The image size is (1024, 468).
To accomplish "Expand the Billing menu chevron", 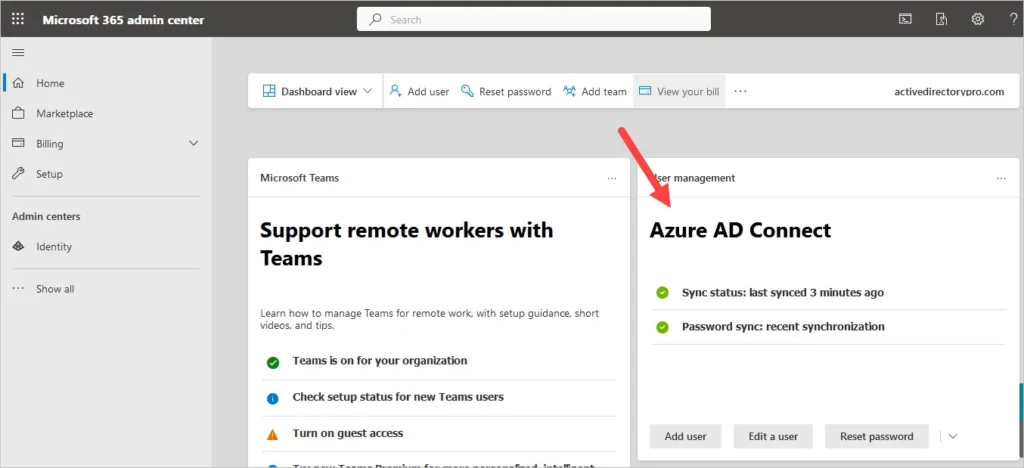I will click(193, 143).
